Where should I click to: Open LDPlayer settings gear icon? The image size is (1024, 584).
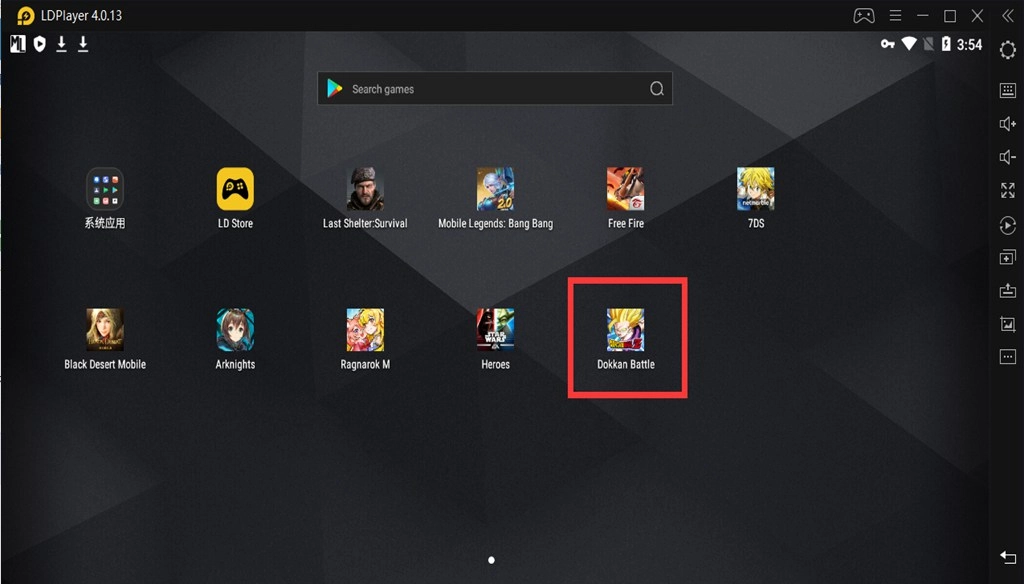pyautogui.click(x=1007, y=50)
